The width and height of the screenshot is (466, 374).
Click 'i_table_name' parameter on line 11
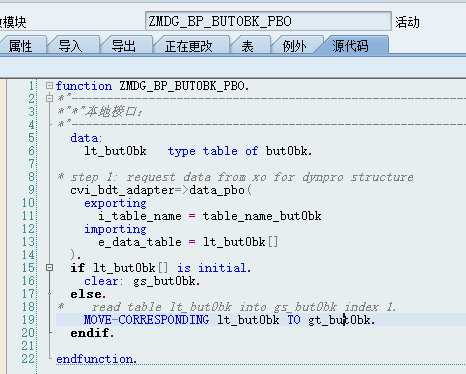[140, 216]
